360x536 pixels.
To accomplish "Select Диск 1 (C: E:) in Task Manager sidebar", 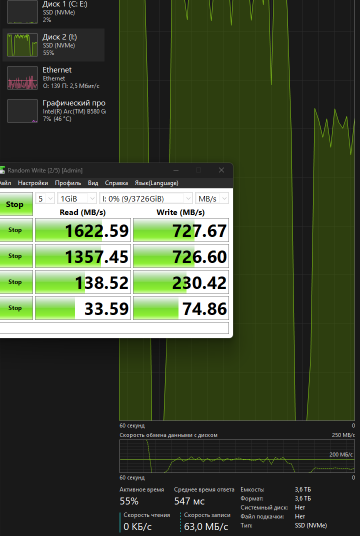I will [x=53, y=12].
